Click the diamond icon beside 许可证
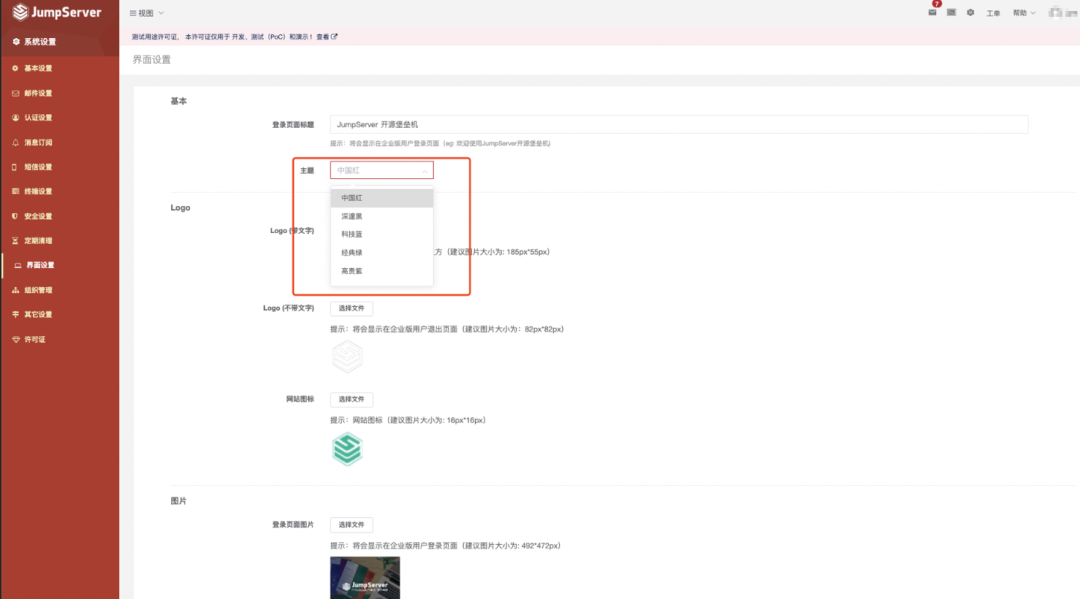 [x=15, y=339]
